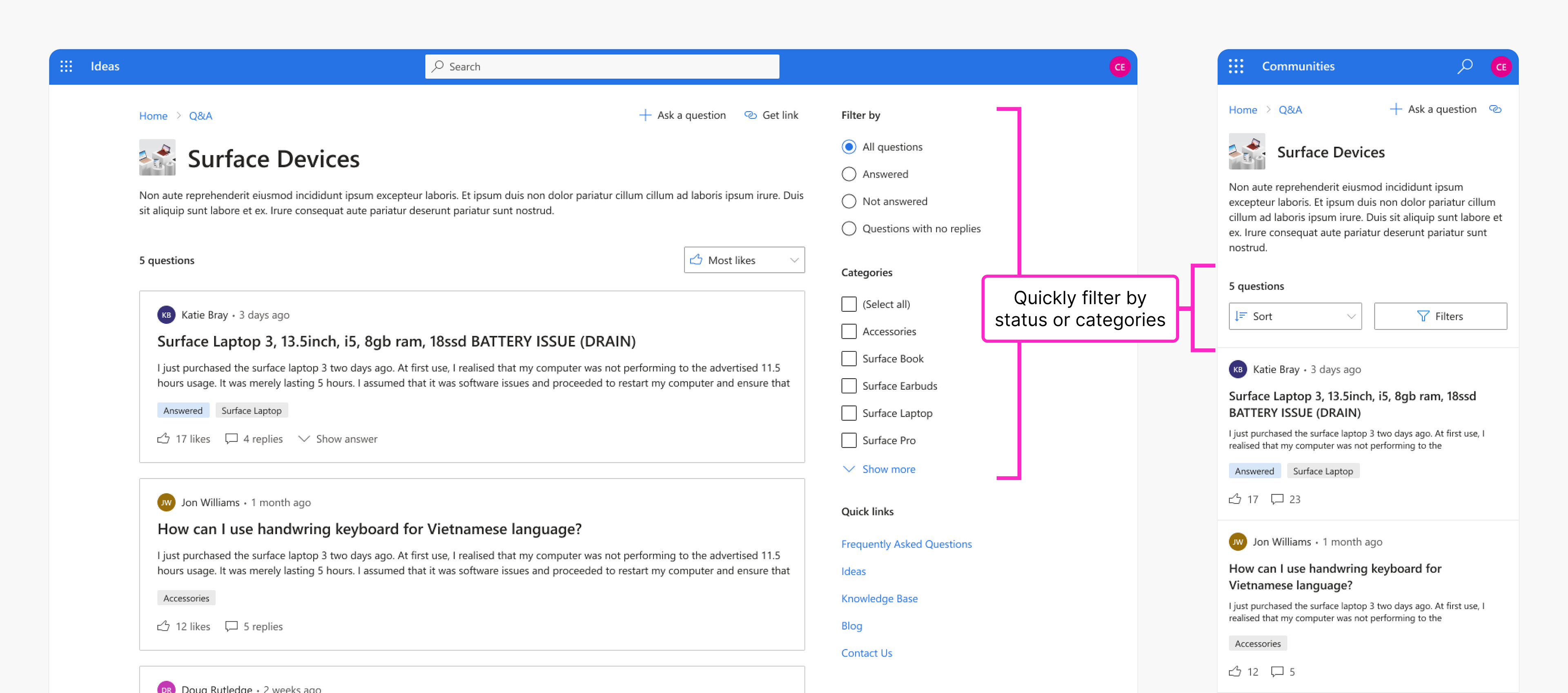This screenshot has height=693, width=1568.
Task: Like Jon Williams' question with 12 likes
Action: click(x=184, y=627)
